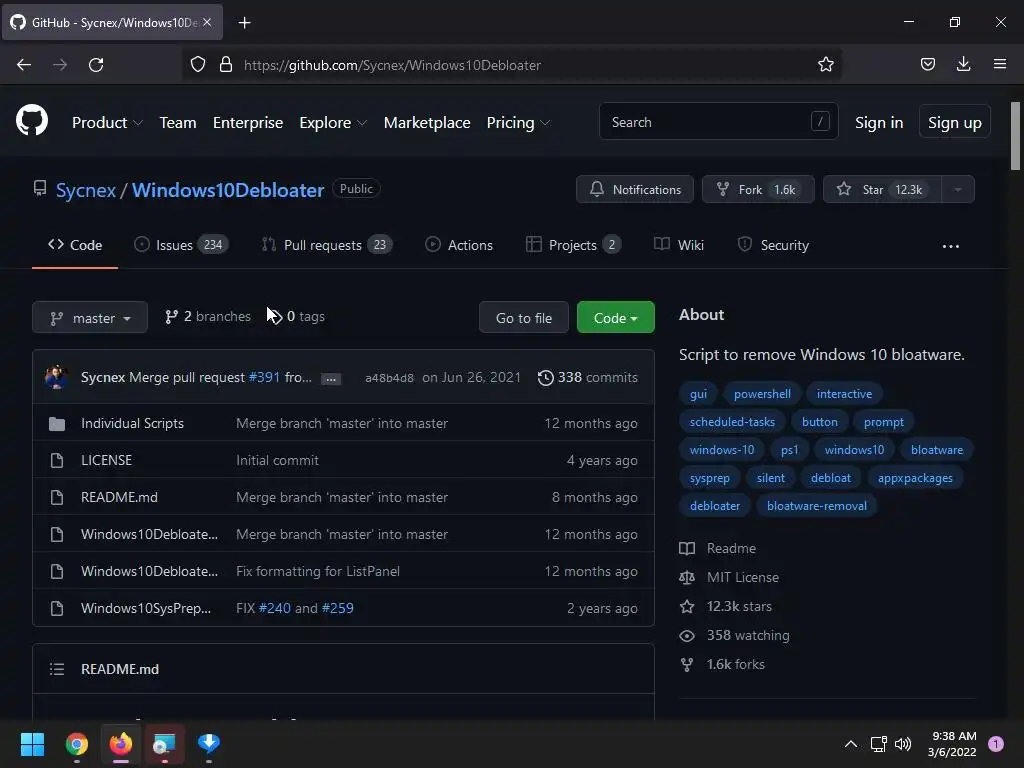Click the GitHub Octocat logo
This screenshot has height=768, width=1024.
[32, 121]
